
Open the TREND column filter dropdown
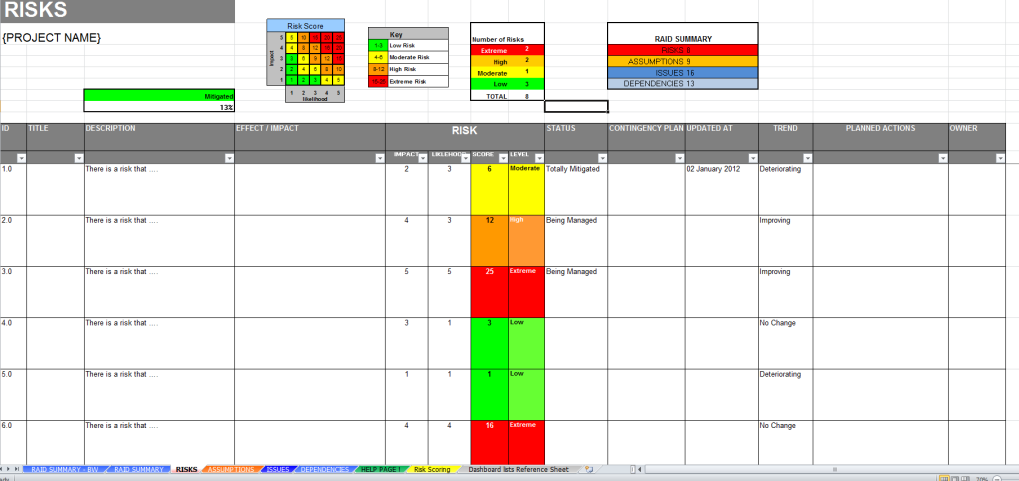point(807,158)
